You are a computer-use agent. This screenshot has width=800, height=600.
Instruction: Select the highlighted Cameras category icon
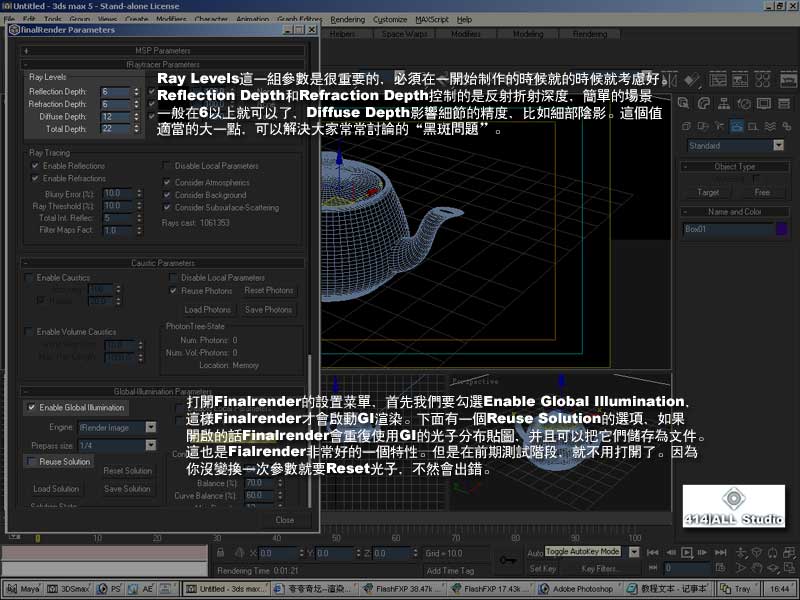tap(736, 126)
